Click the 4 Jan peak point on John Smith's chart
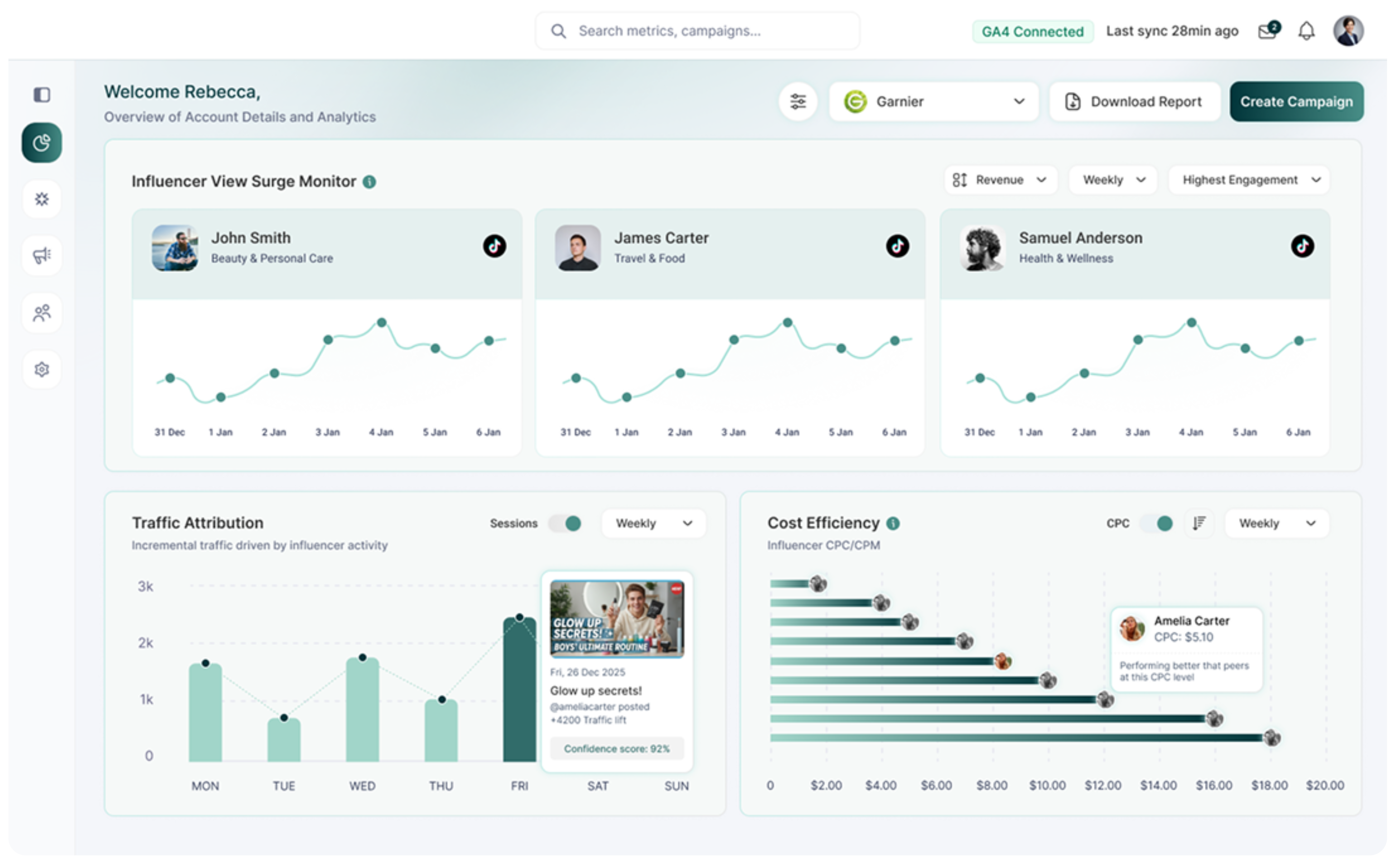 382,323
